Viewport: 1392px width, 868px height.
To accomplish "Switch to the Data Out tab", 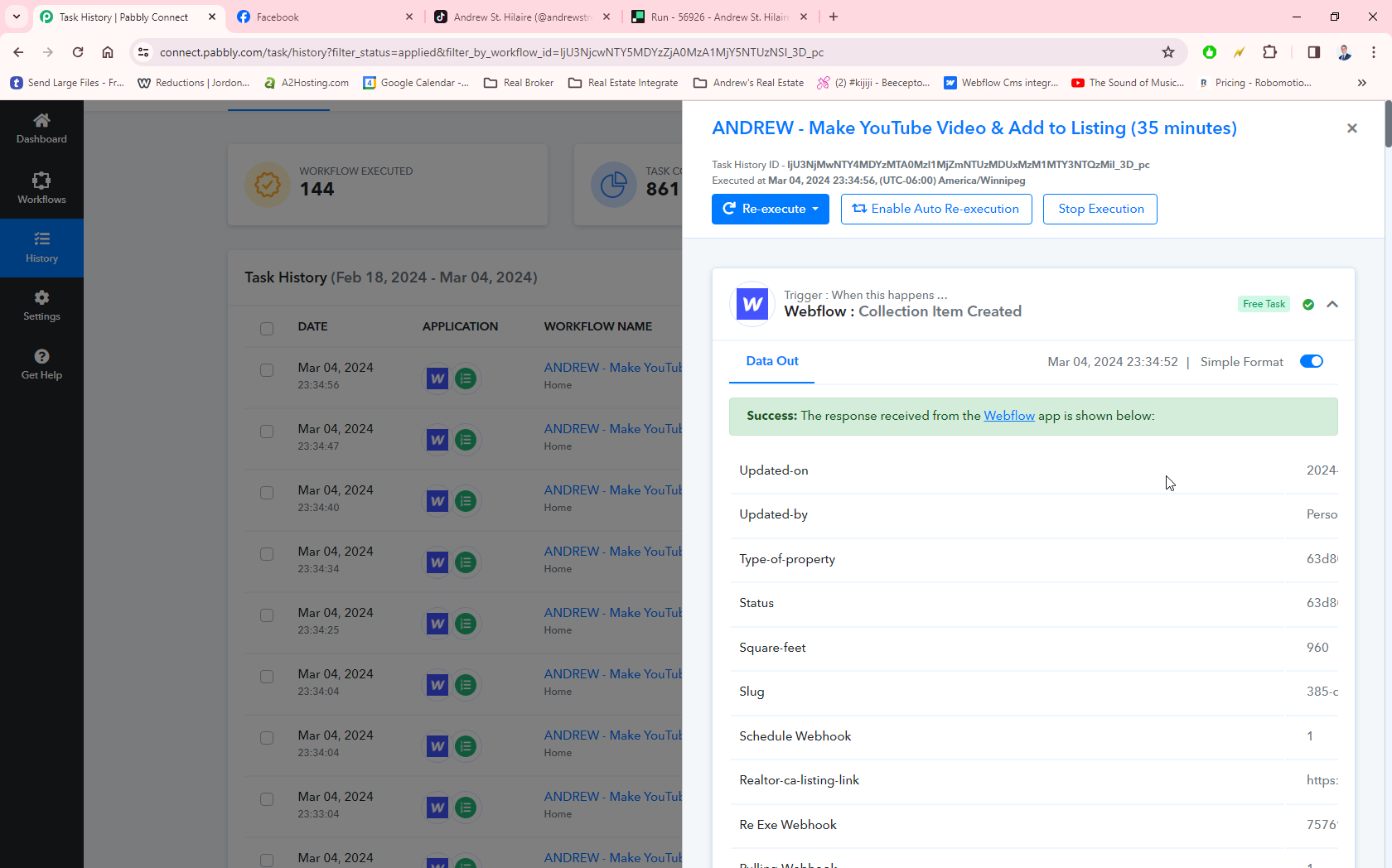I will click(772, 361).
